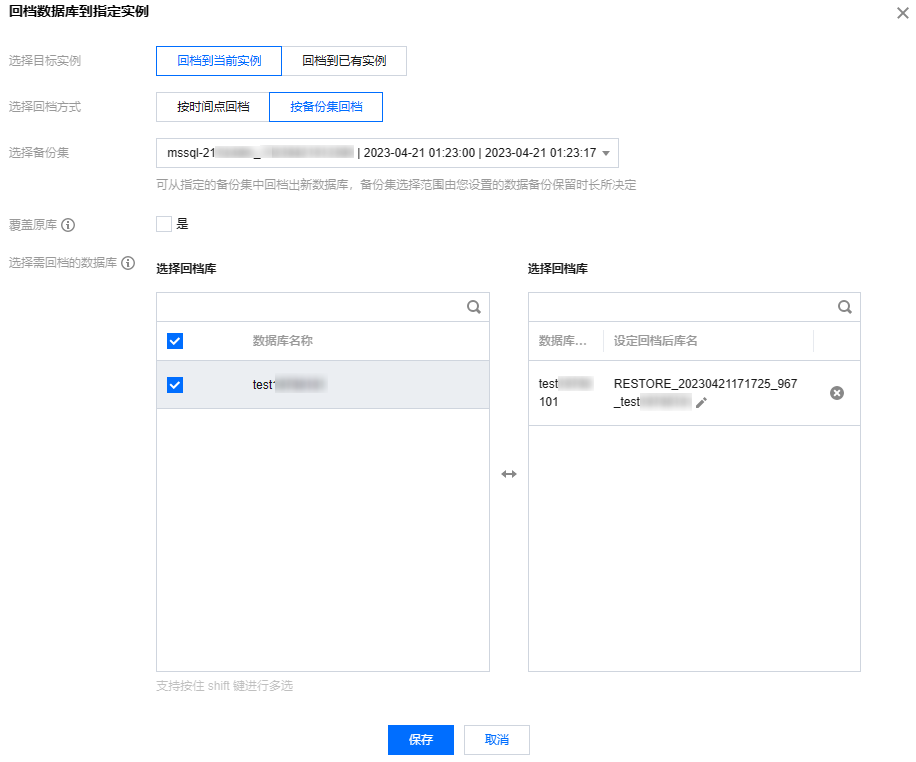
Task: Click the 取消 button
Action: coord(497,740)
